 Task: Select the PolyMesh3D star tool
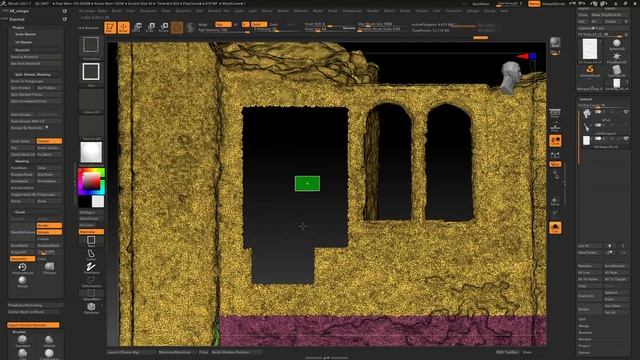(616, 57)
